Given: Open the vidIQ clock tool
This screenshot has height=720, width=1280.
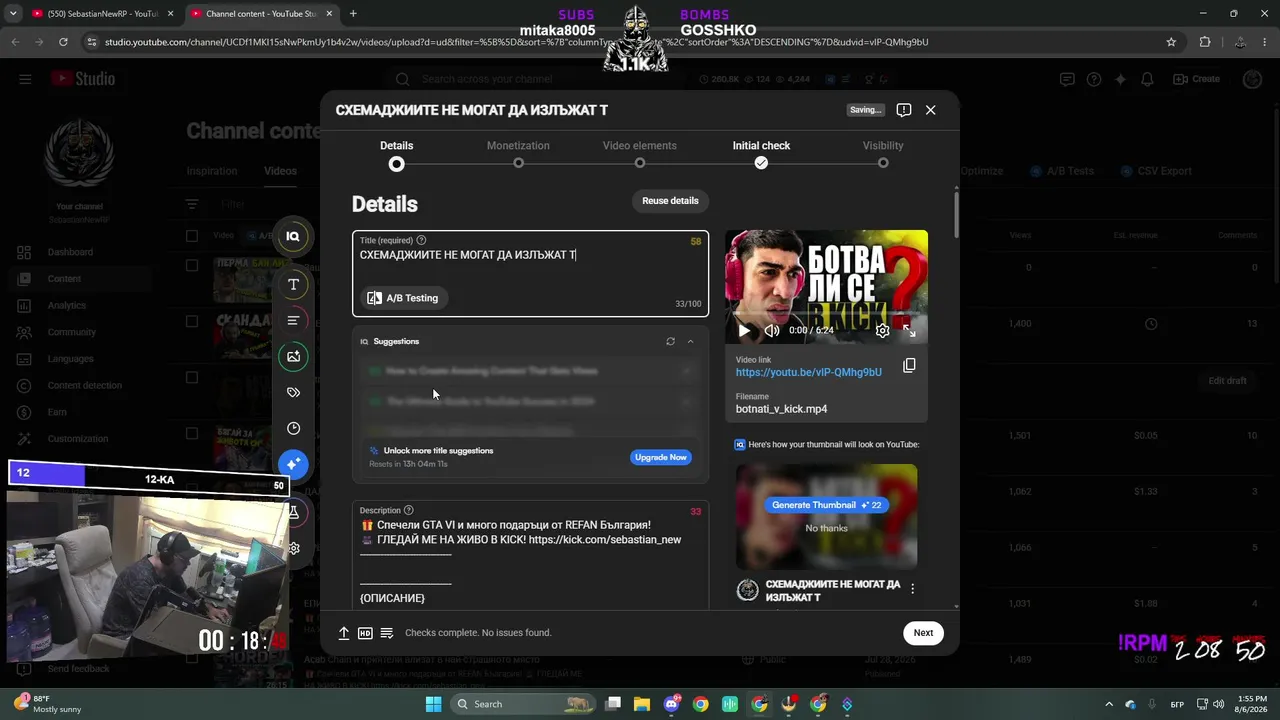Looking at the screenshot, I should [293, 428].
